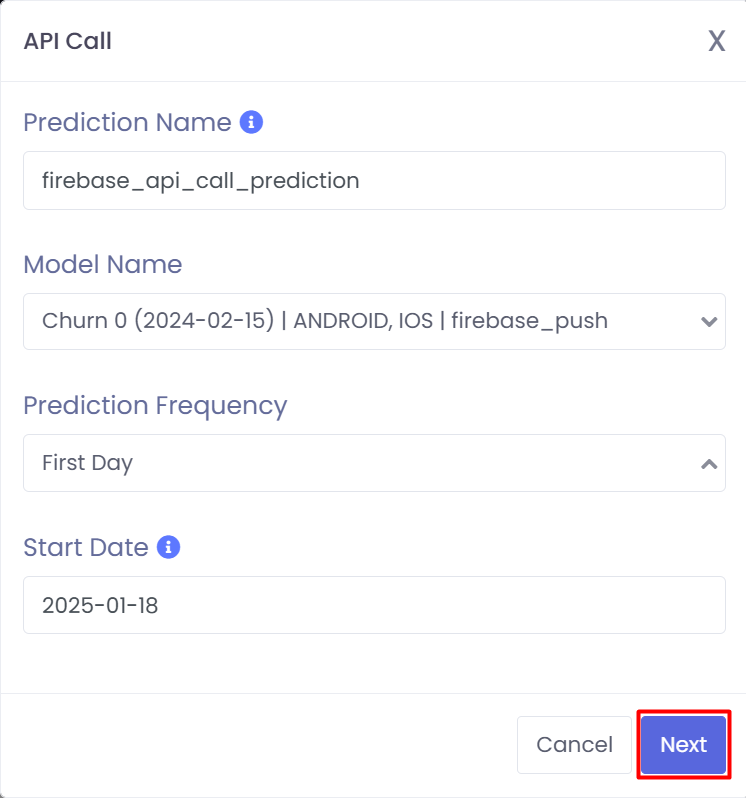This screenshot has height=798, width=746.
Task: Click the API Call dialog title
Action: pos(68,41)
